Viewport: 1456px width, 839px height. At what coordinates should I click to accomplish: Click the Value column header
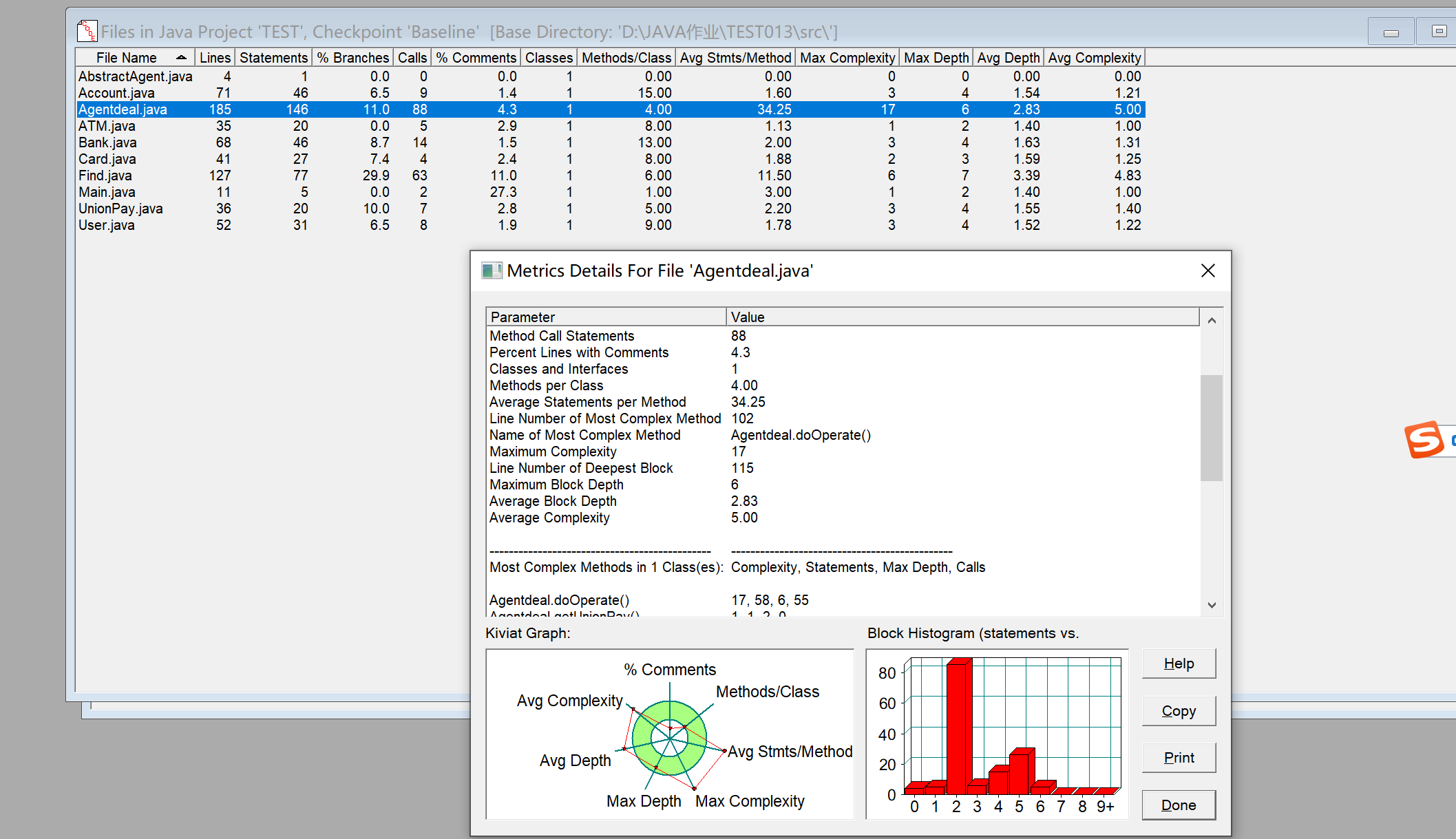click(x=962, y=317)
